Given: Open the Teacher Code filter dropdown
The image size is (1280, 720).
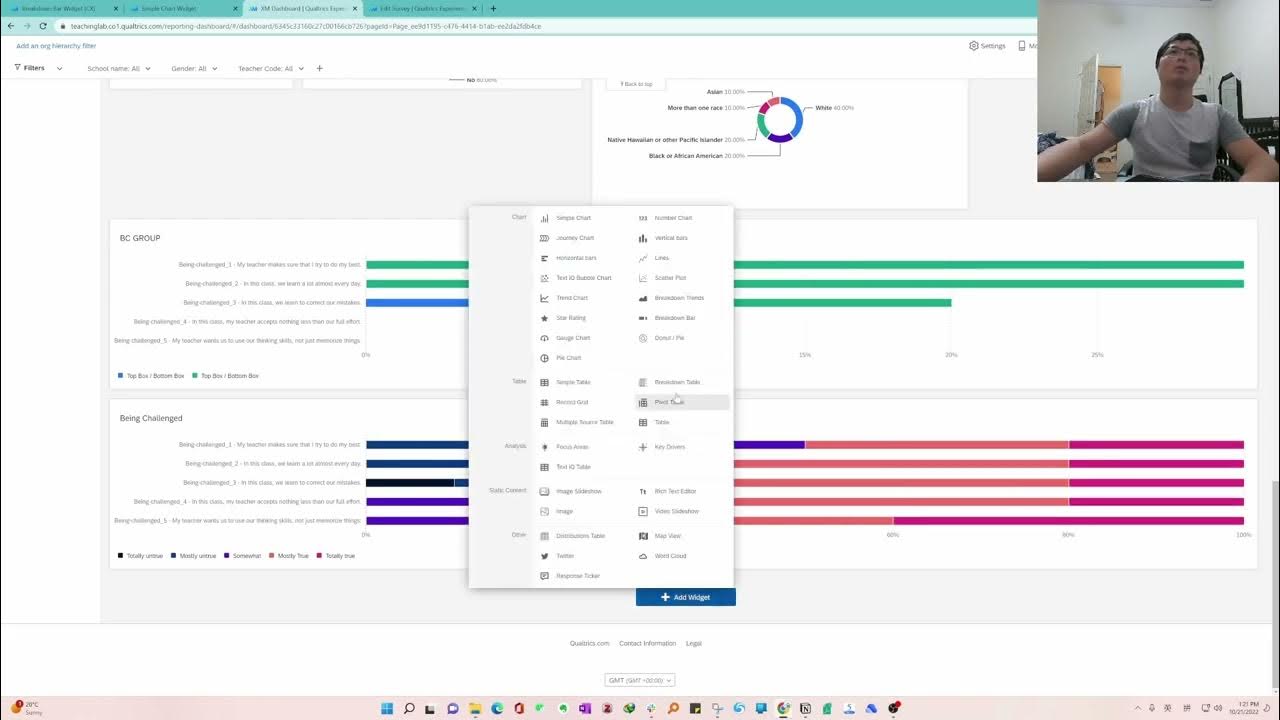Looking at the screenshot, I should [x=270, y=69].
